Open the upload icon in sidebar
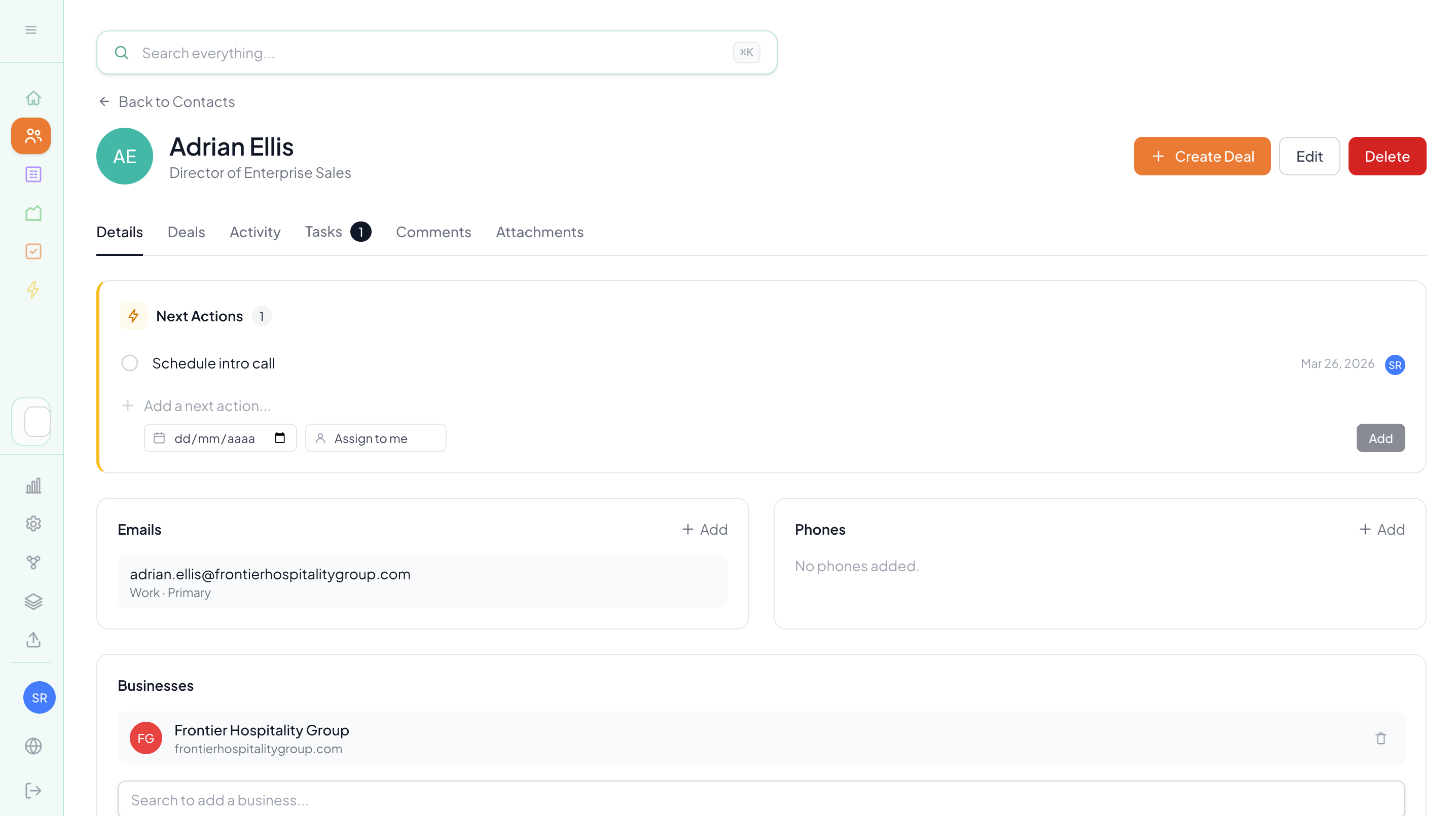This screenshot has width=1456, height=816. (x=32, y=640)
